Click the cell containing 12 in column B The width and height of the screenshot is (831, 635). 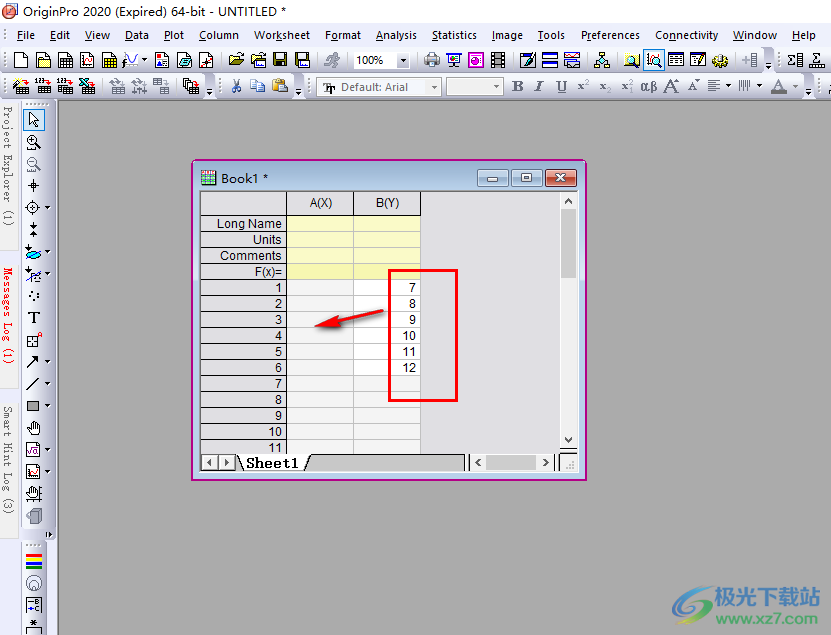pyautogui.click(x=387, y=367)
